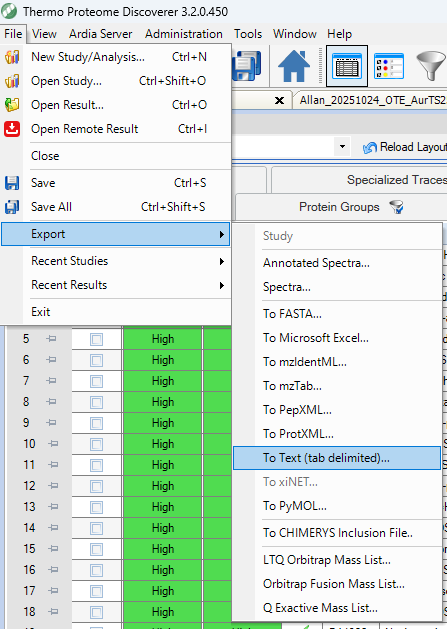Open the File menu
The height and width of the screenshot is (629, 447).
(x=13, y=34)
